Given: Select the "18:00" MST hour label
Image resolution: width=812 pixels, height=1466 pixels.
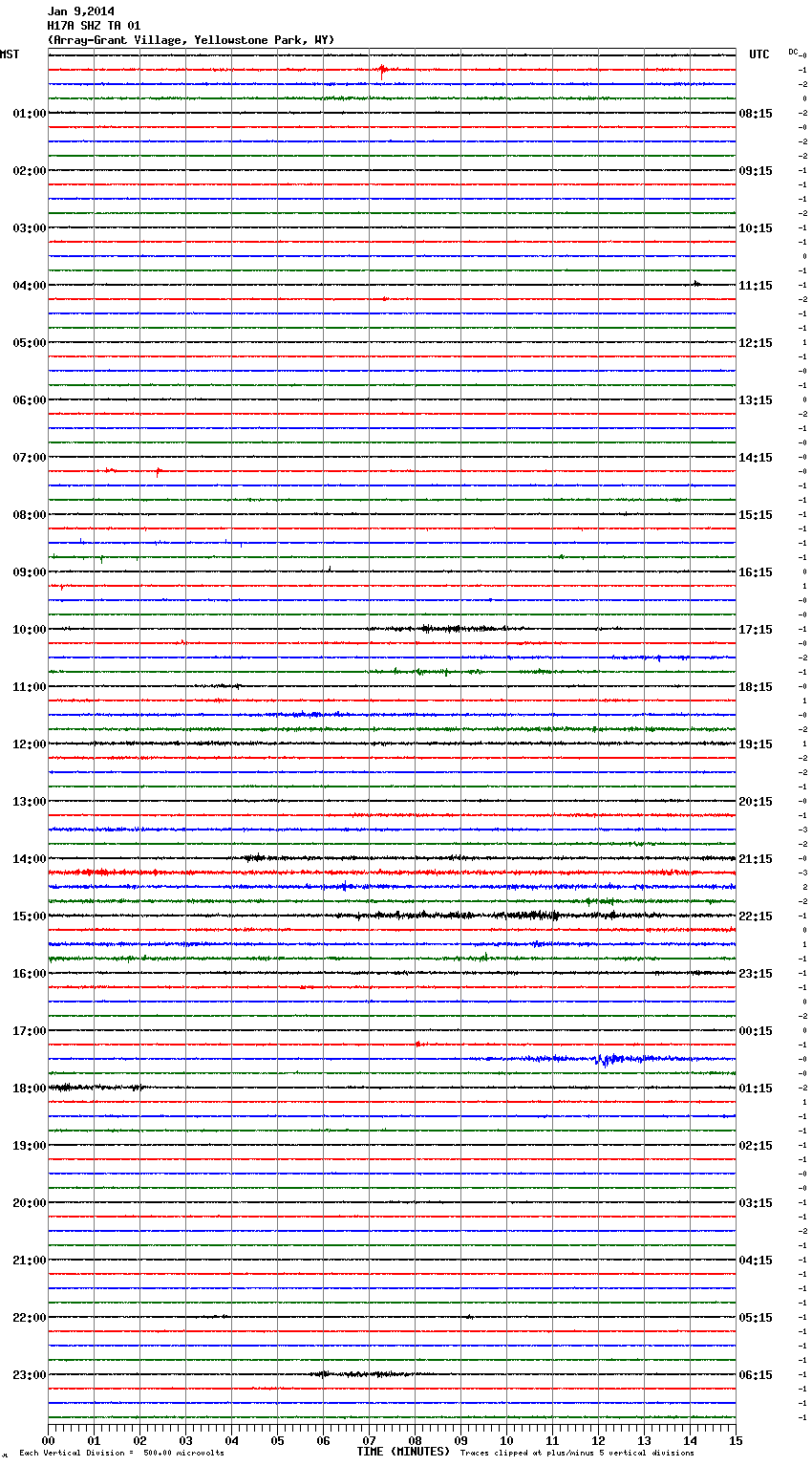Looking at the screenshot, I should point(30,1089).
